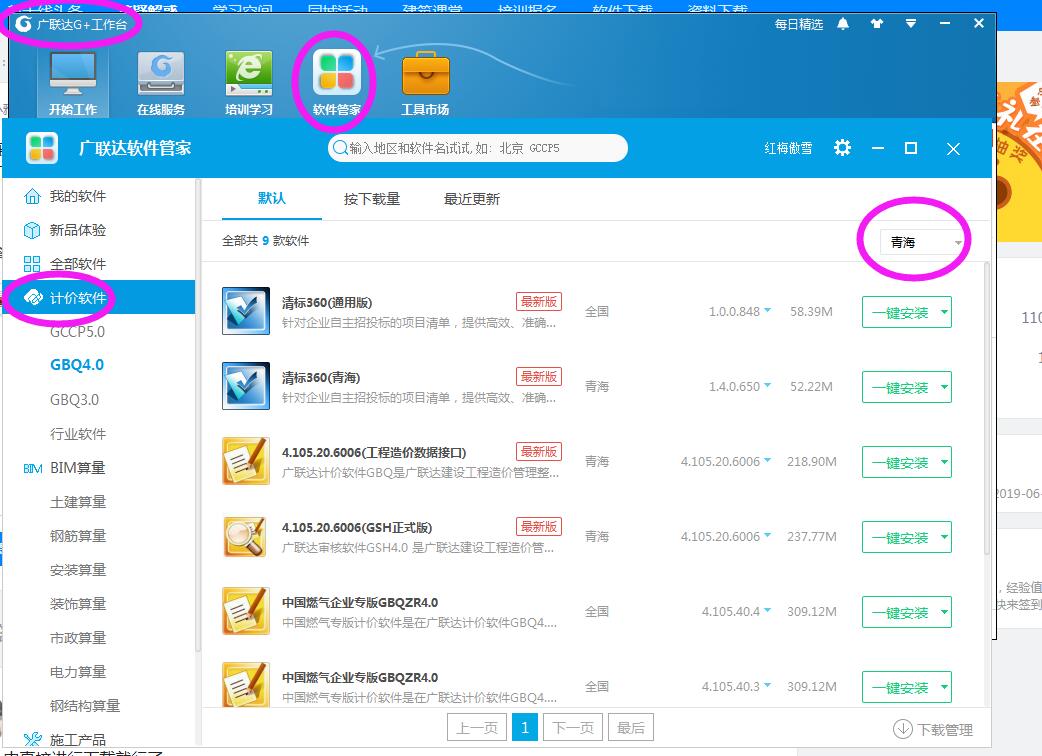Open the 青海 region dropdown

[922, 242]
